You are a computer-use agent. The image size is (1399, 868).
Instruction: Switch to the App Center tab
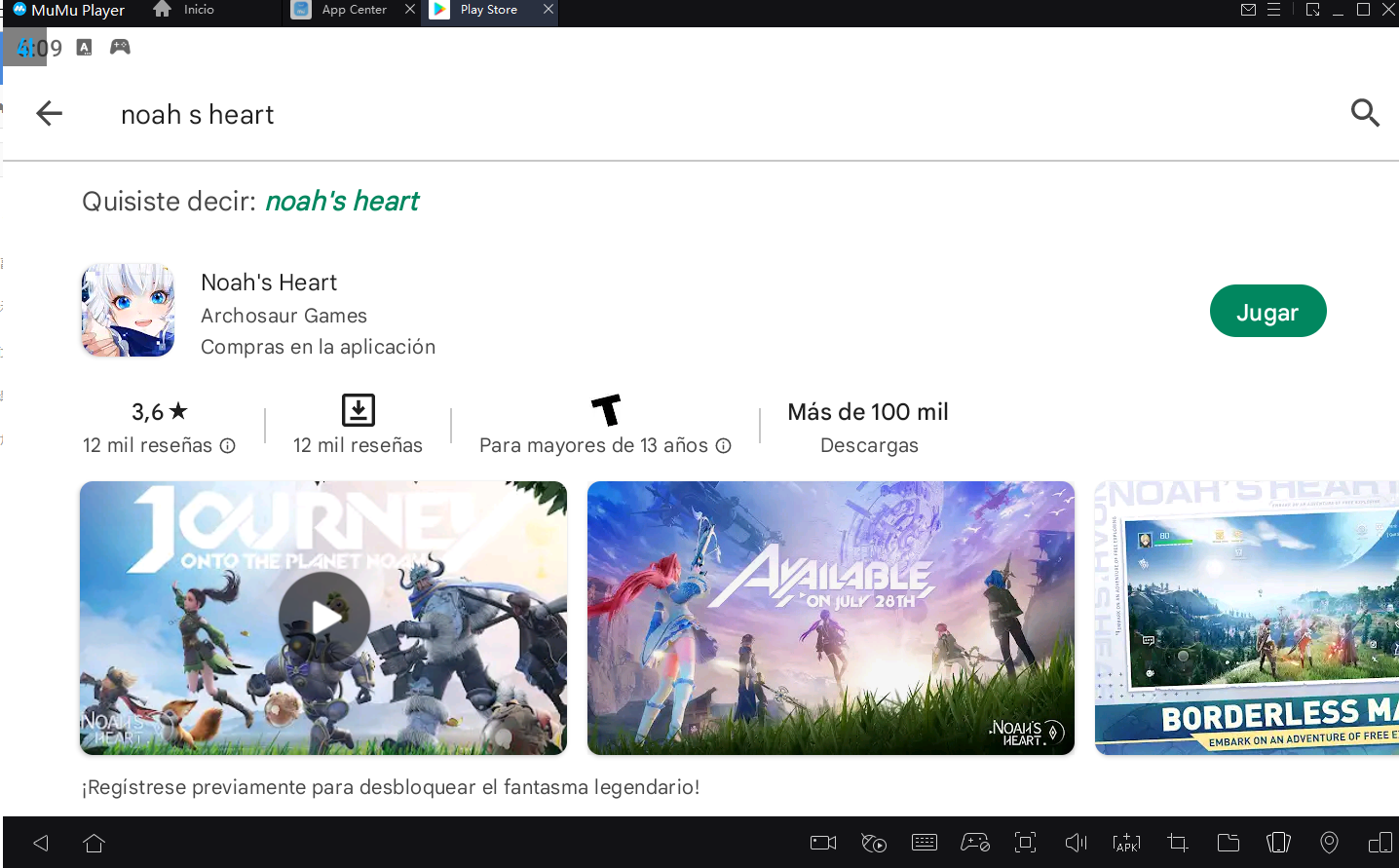(x=353, y=10)
